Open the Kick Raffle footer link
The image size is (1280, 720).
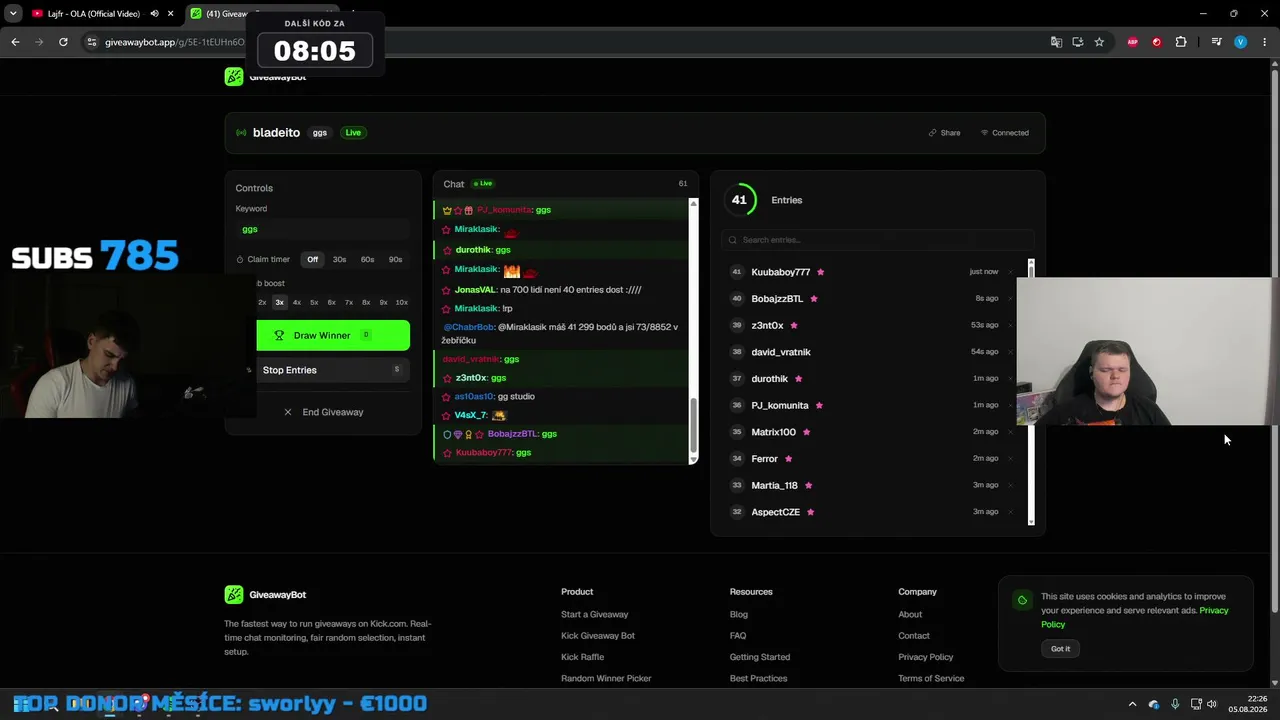[582, 657]
